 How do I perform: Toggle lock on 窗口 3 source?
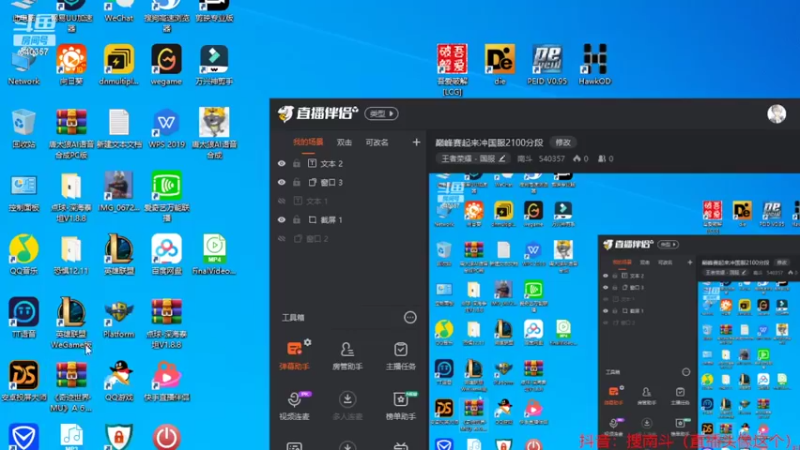[296, 182]
